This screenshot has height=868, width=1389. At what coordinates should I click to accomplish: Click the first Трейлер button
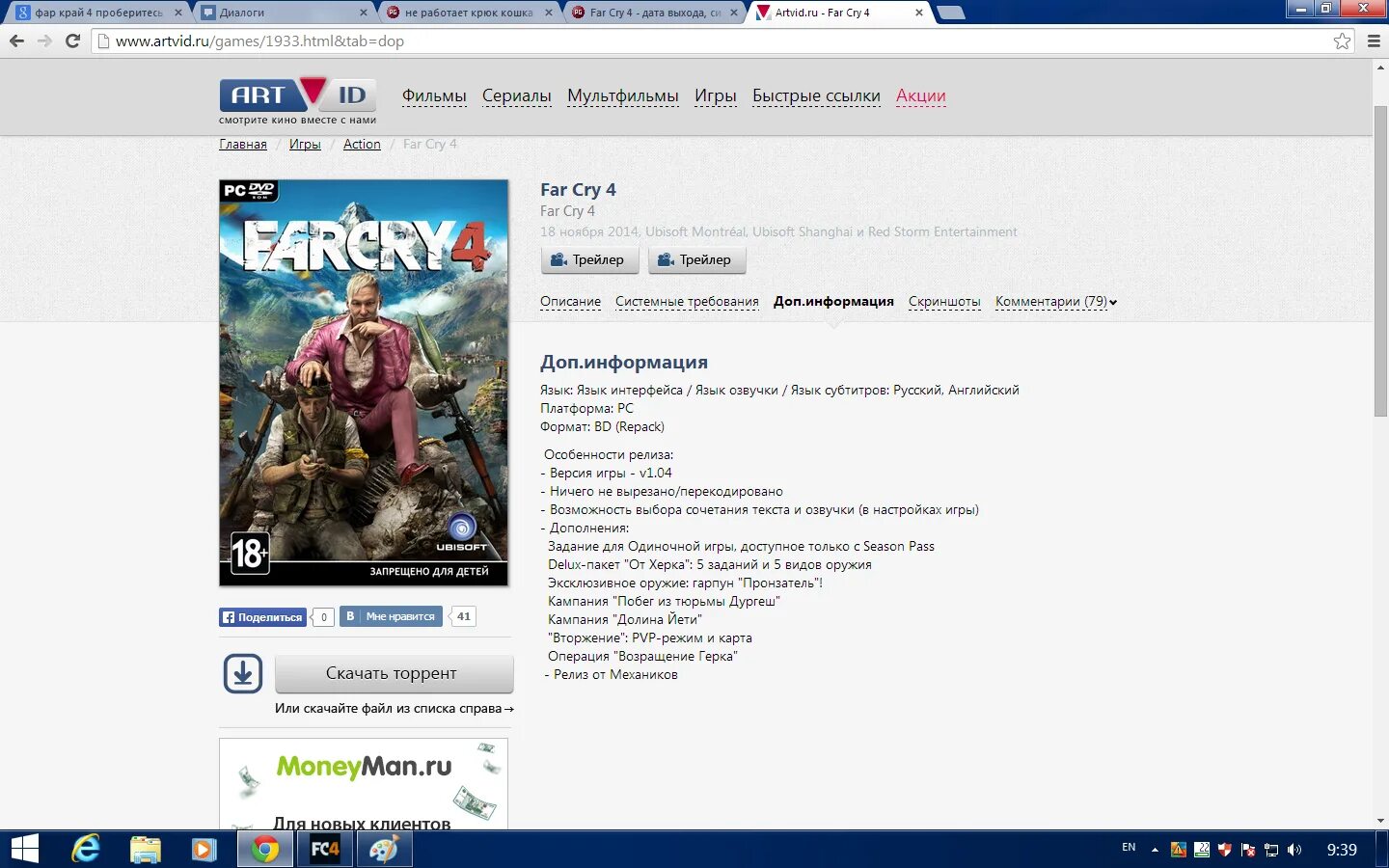589,259
